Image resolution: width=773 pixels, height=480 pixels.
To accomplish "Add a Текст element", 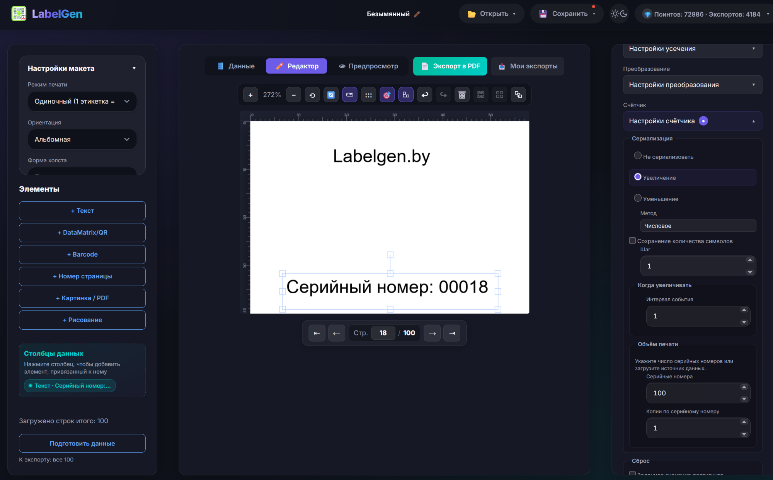I will coord(82,211).
